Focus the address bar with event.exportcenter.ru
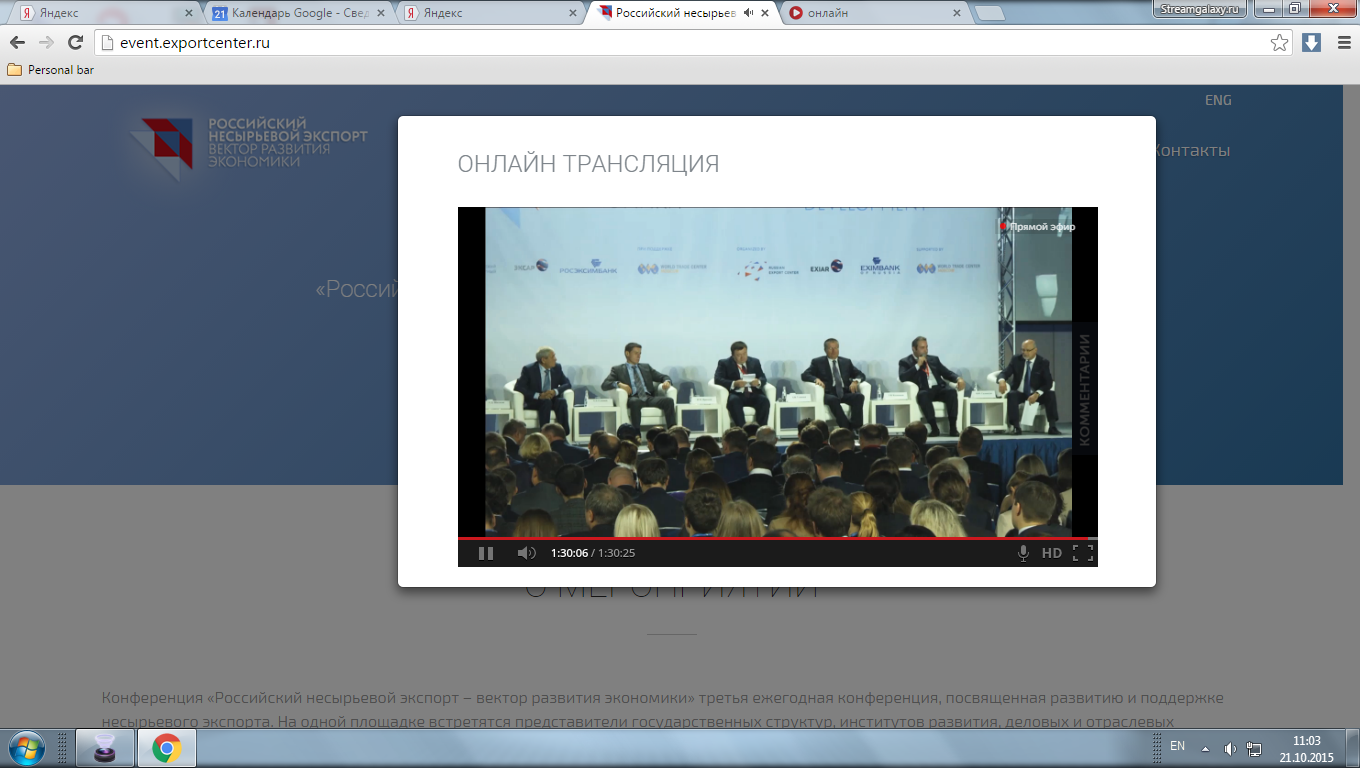1360x768 pixels. coord(694,43)
